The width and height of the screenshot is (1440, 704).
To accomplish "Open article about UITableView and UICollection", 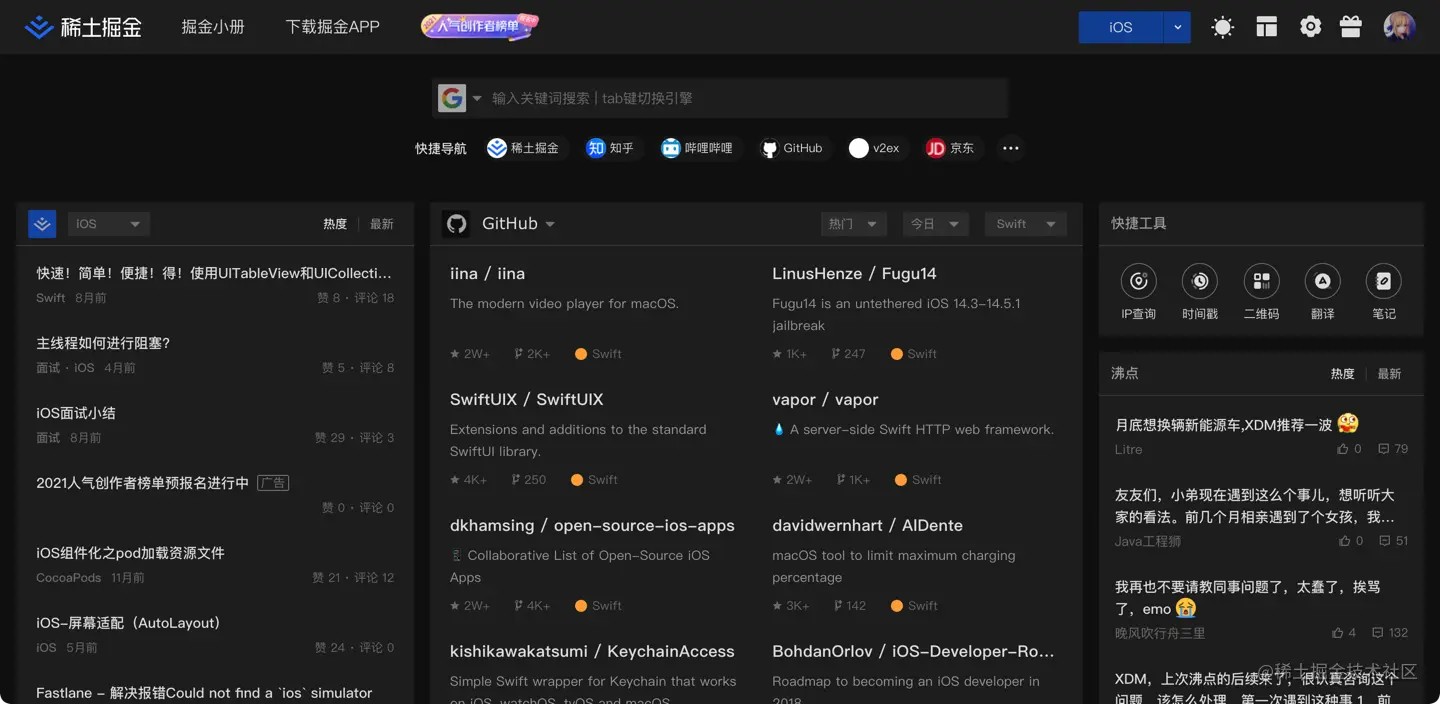I will click(x=214, y=273).
